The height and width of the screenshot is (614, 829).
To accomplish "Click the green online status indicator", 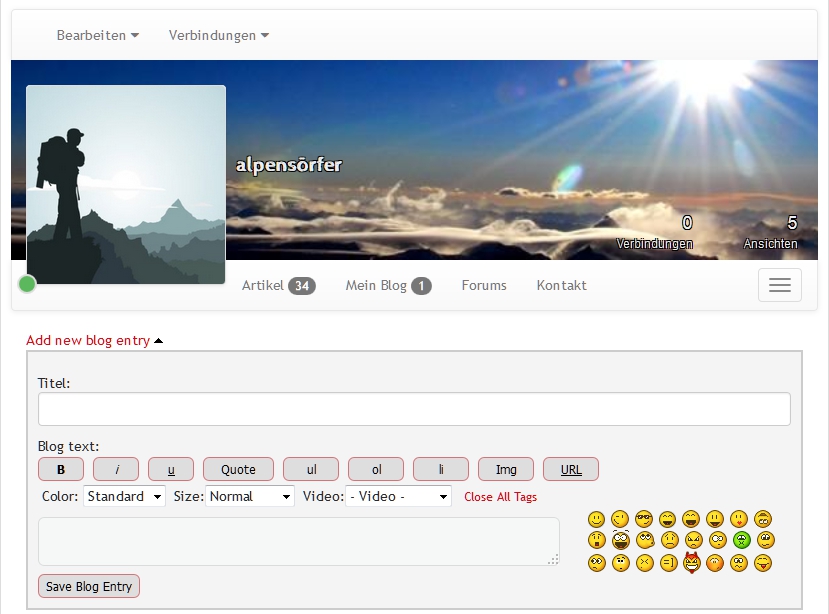I will click(27, 284).
